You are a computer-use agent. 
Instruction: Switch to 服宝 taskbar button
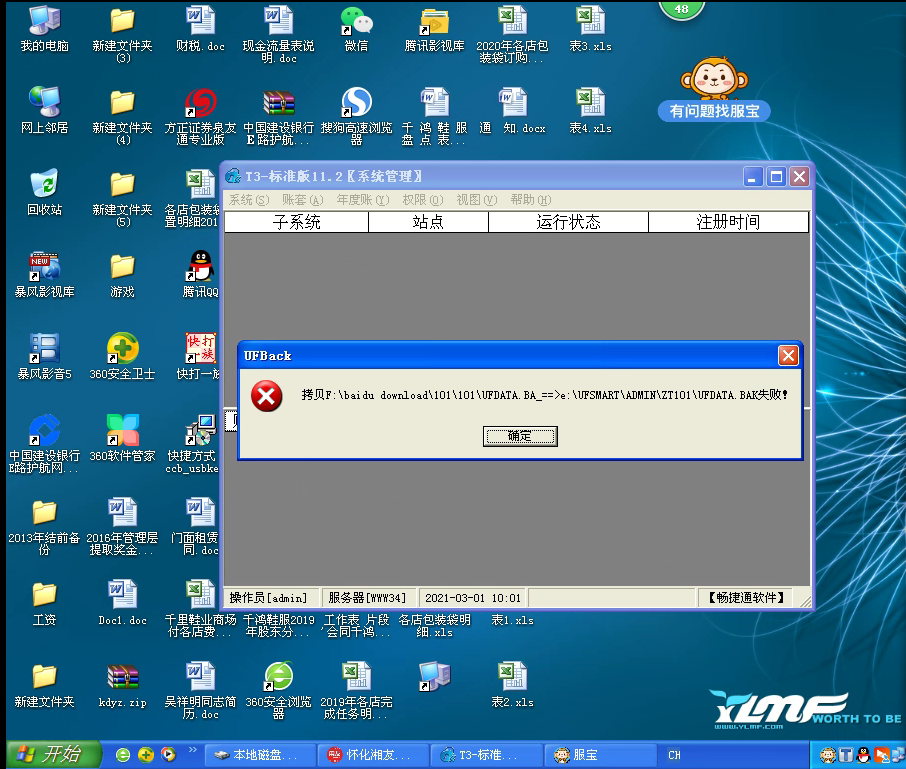click(x=601, y=755)
